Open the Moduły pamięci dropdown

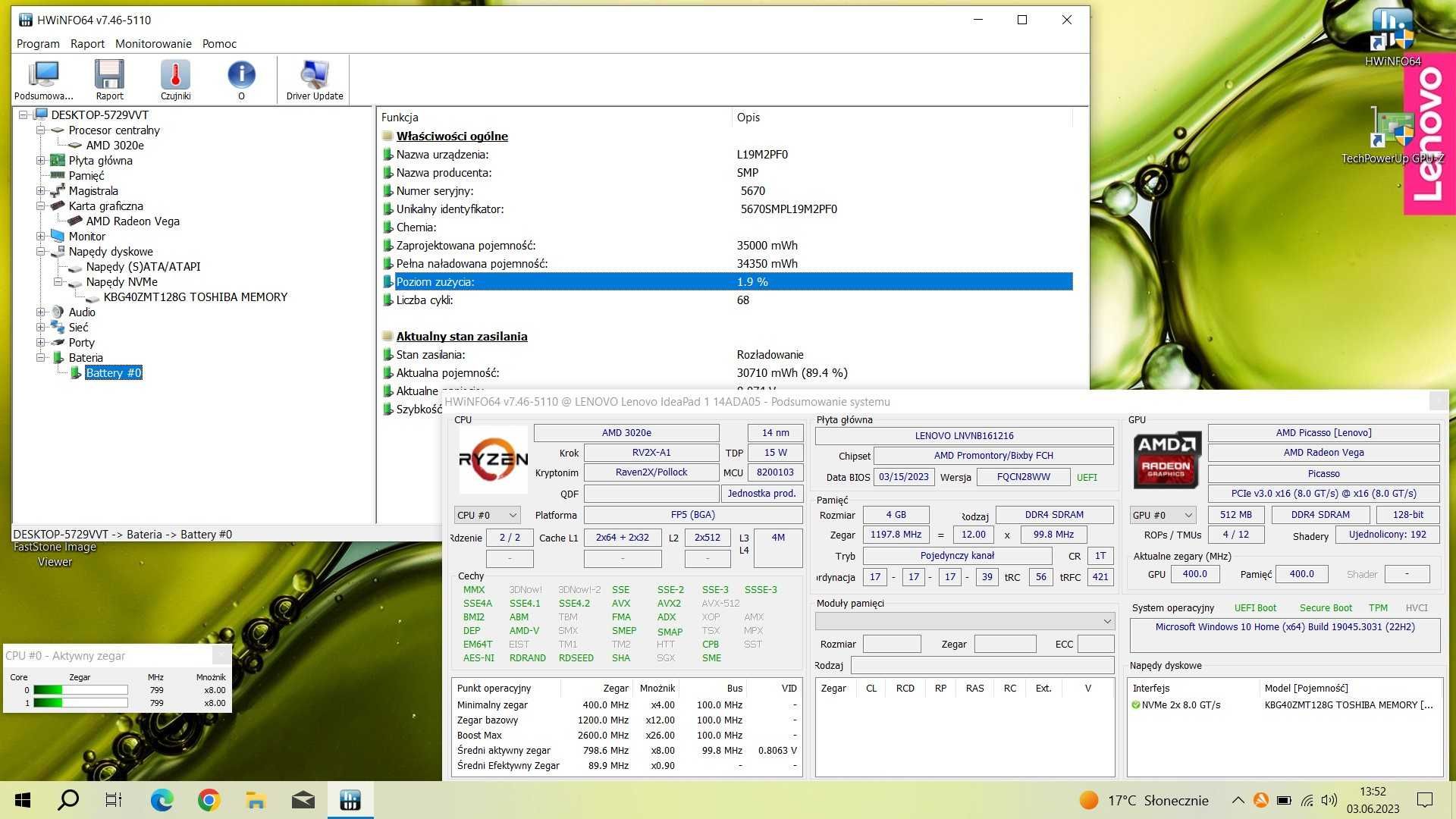[965, 621]
